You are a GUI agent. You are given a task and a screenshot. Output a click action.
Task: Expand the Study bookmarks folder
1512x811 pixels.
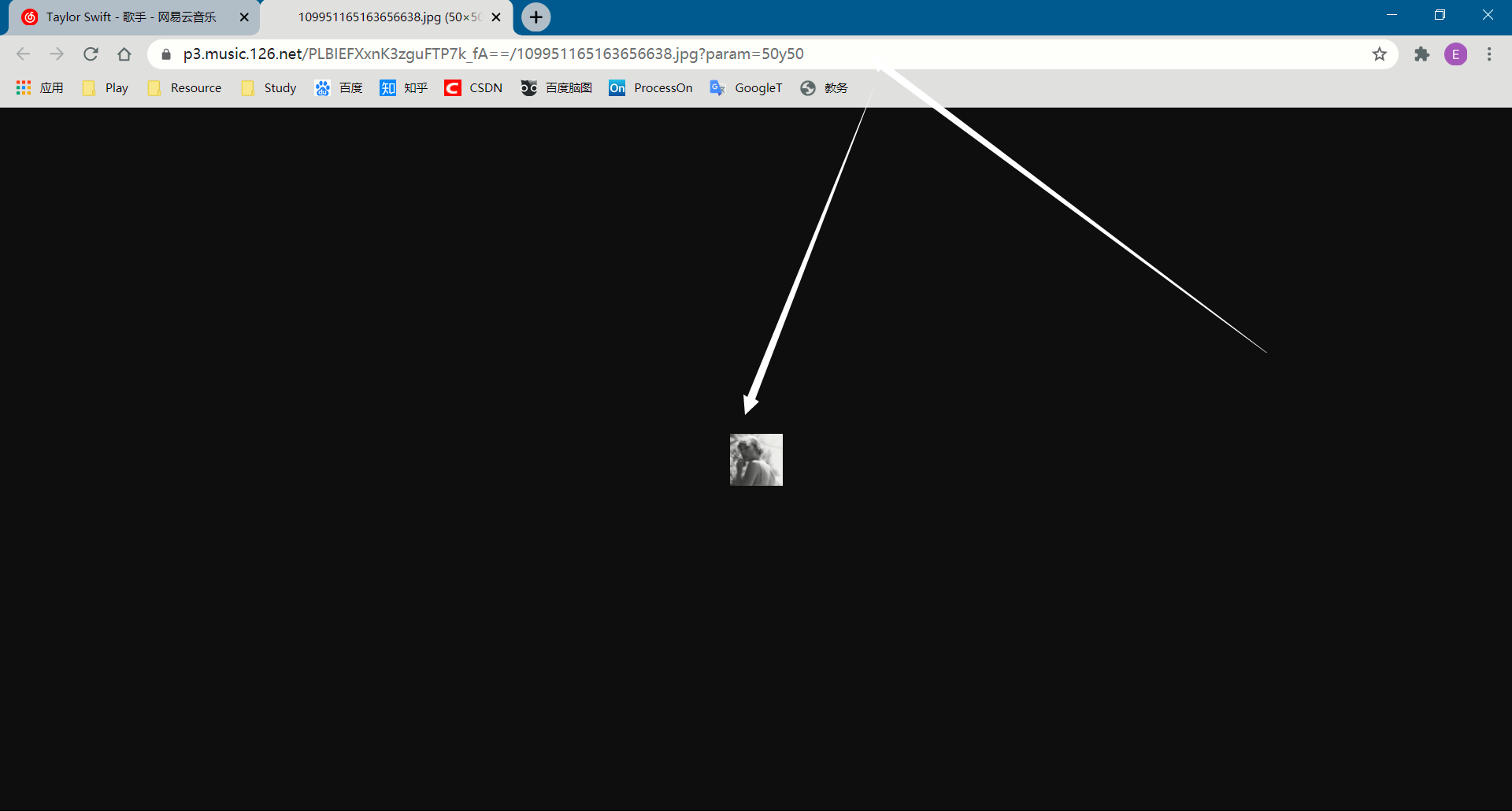click(x=269, y=87)
